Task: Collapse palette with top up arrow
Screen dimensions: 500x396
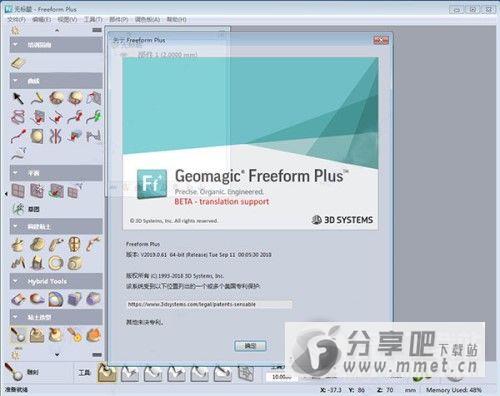Action: tap(57, 30)
